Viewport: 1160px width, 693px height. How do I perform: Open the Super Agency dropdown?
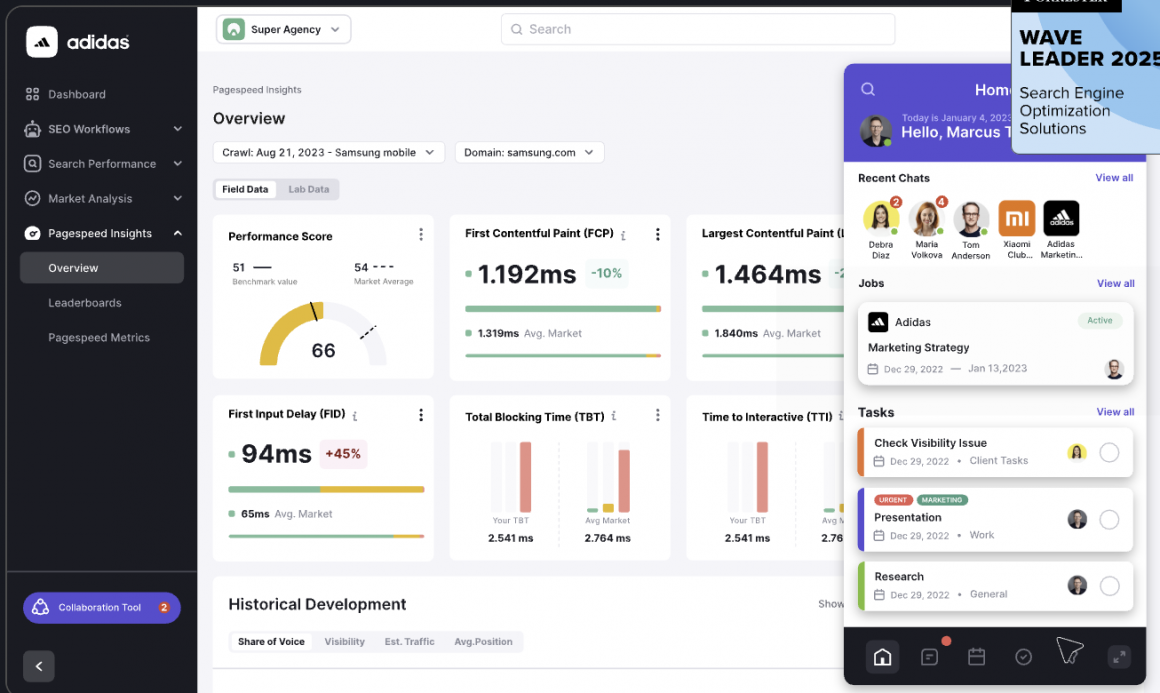point(284,30)
